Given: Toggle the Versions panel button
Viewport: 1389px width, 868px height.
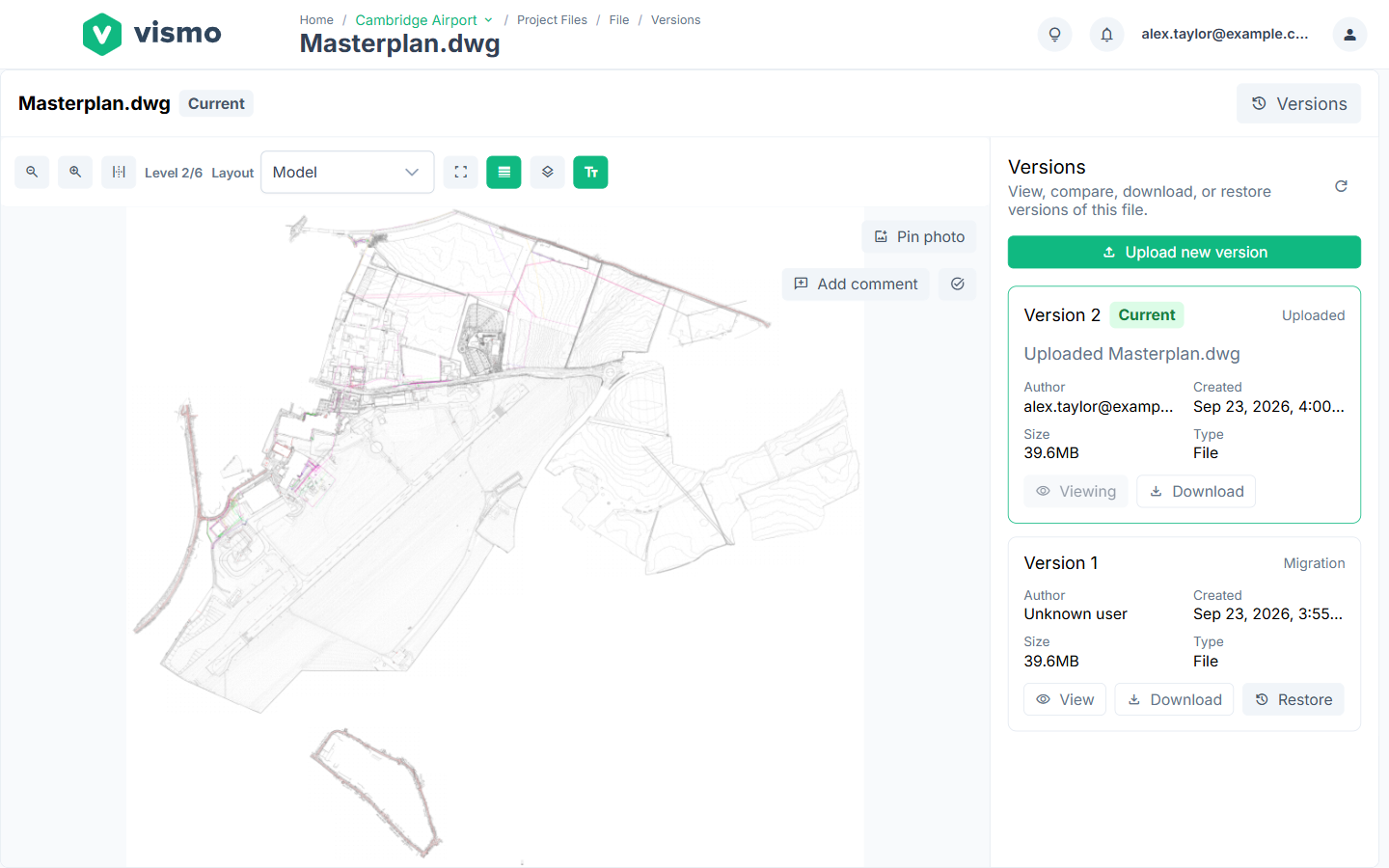Looking at the screenshot, I should (1298, 103).
